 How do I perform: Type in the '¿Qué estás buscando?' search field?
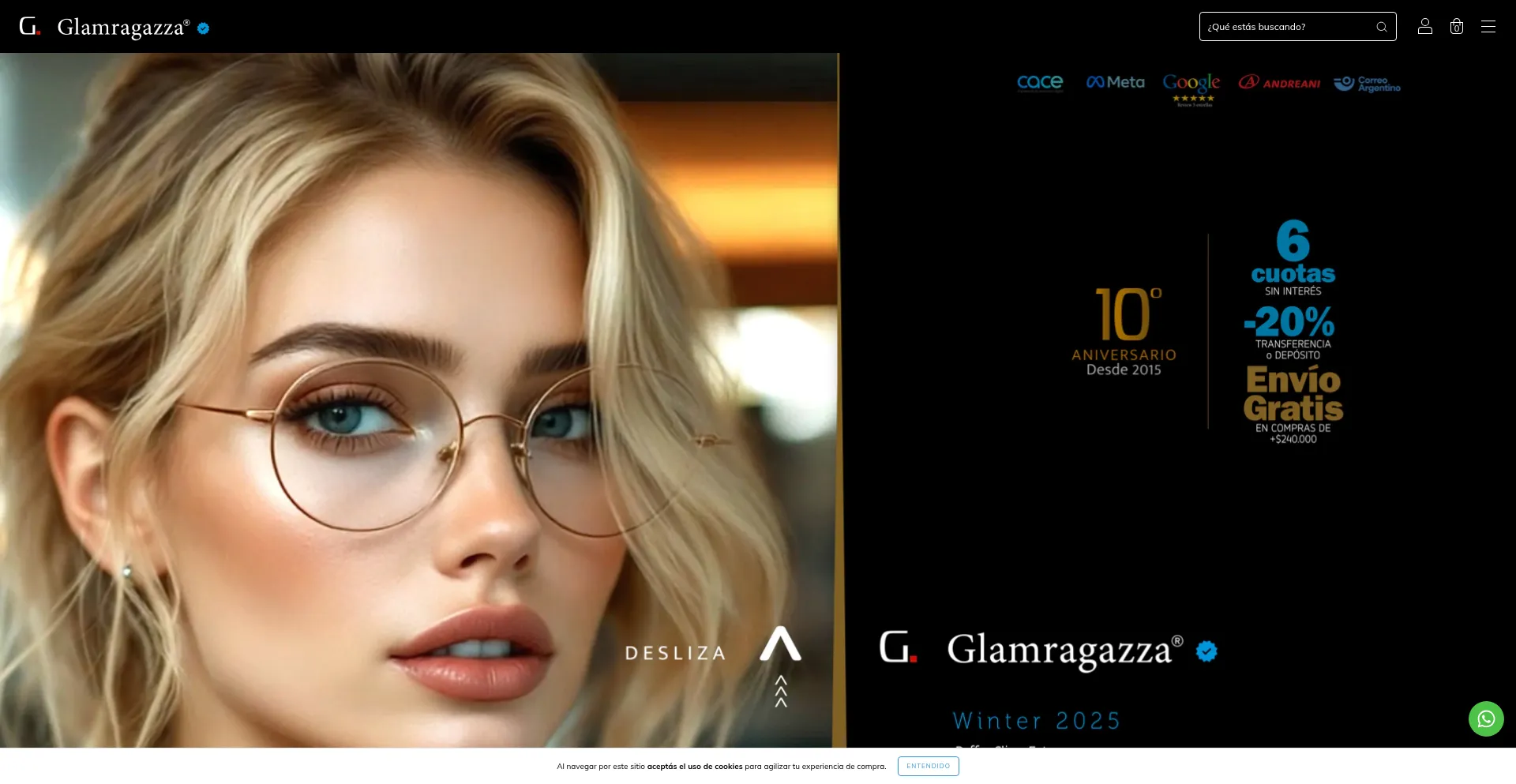pyautogui.click(x=1287, y=27)
